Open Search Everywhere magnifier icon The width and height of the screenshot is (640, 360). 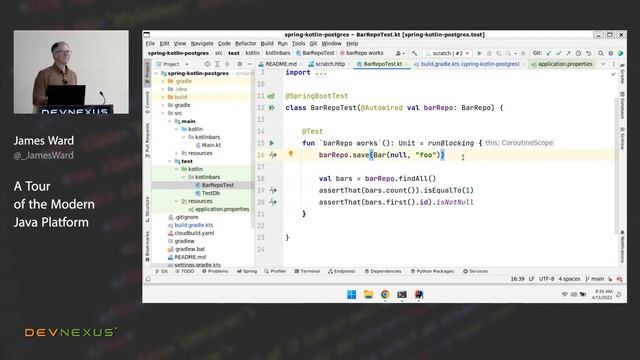point(601,53)
